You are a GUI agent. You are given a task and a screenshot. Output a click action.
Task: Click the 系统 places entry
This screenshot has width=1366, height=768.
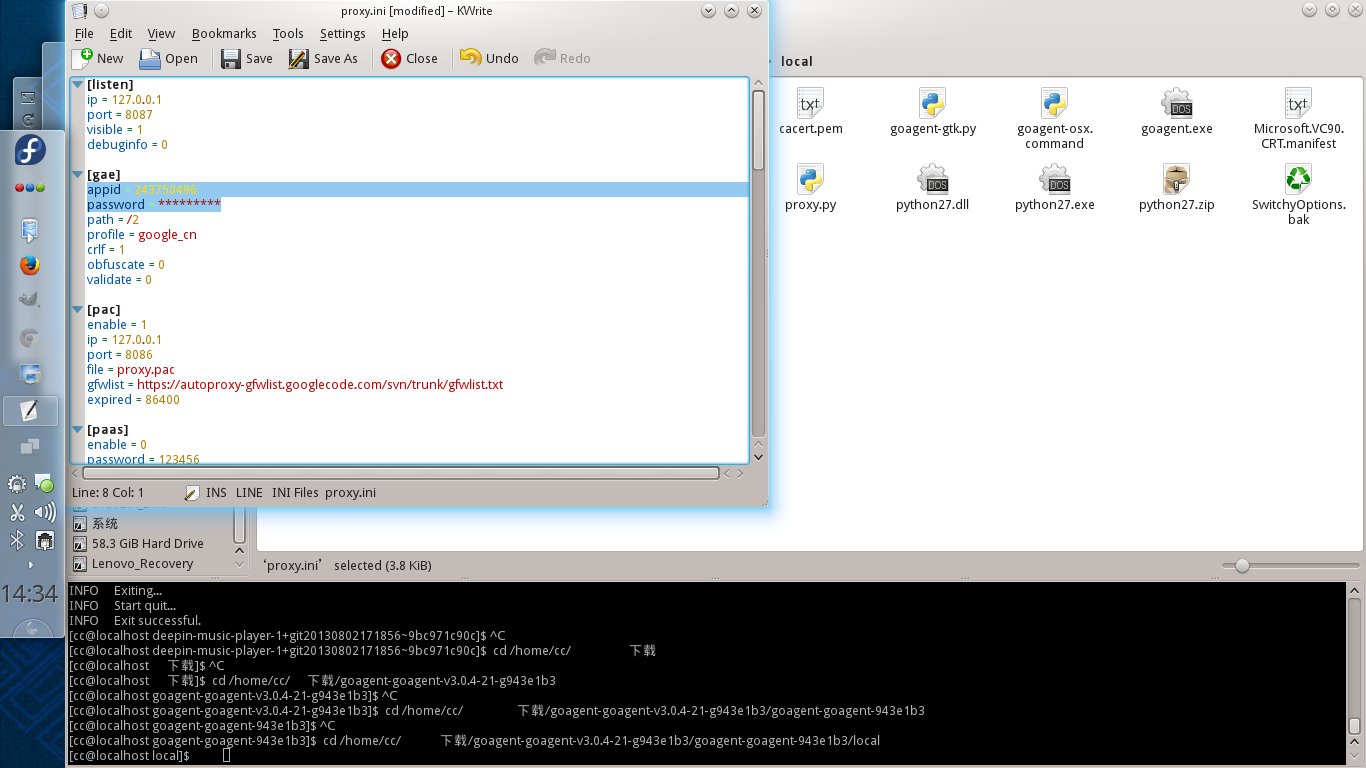click(x=95, y=523)
